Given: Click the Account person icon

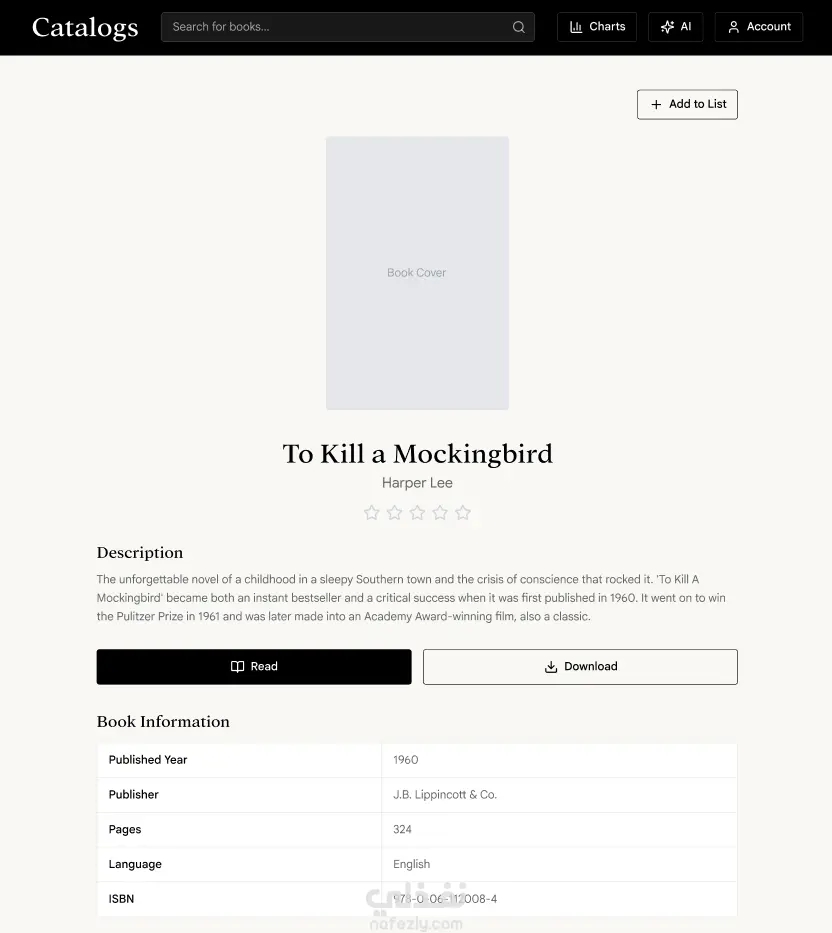Looking at the screenshot, I should [x=734, y=27].
